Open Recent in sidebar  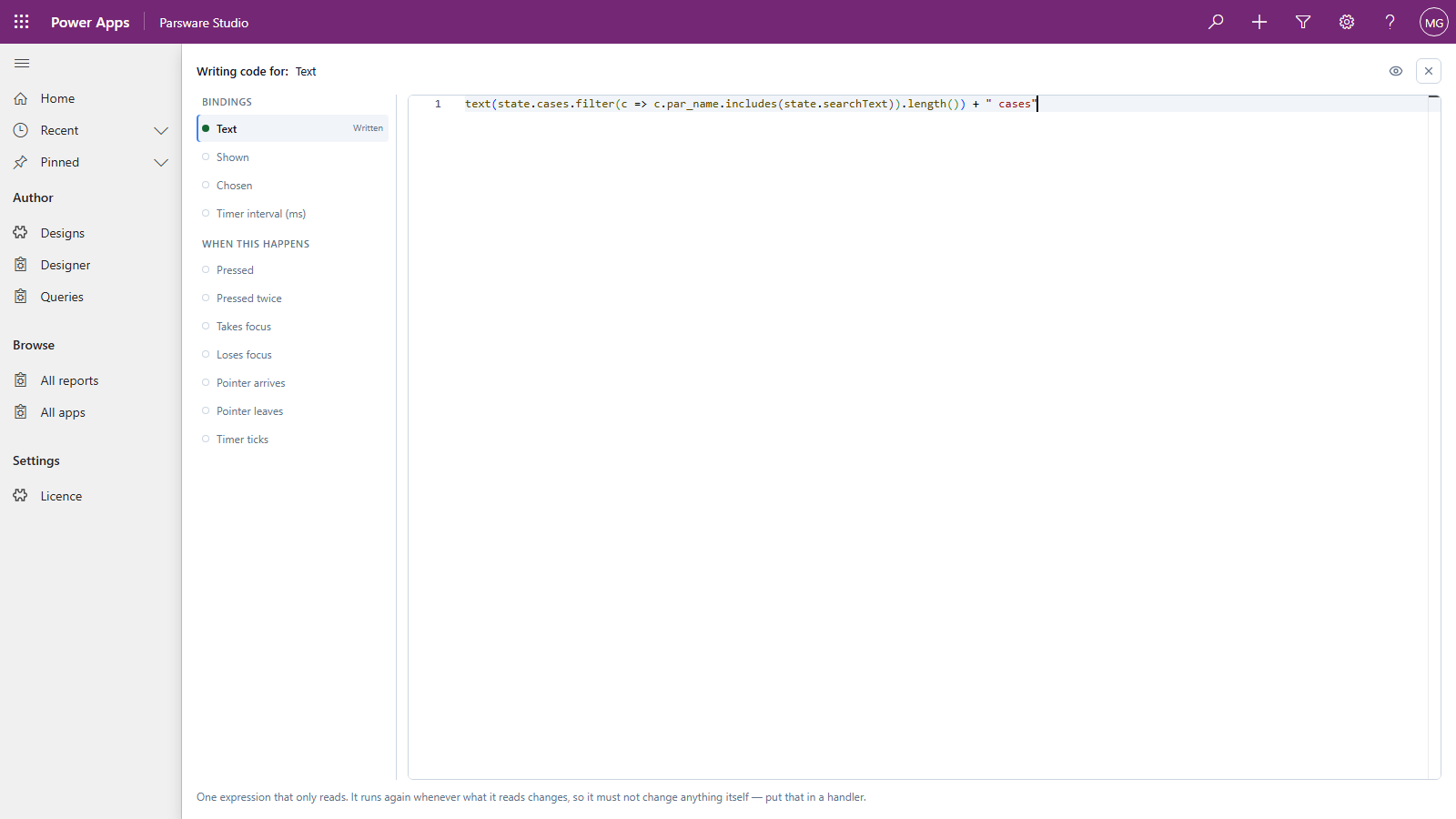59,130
